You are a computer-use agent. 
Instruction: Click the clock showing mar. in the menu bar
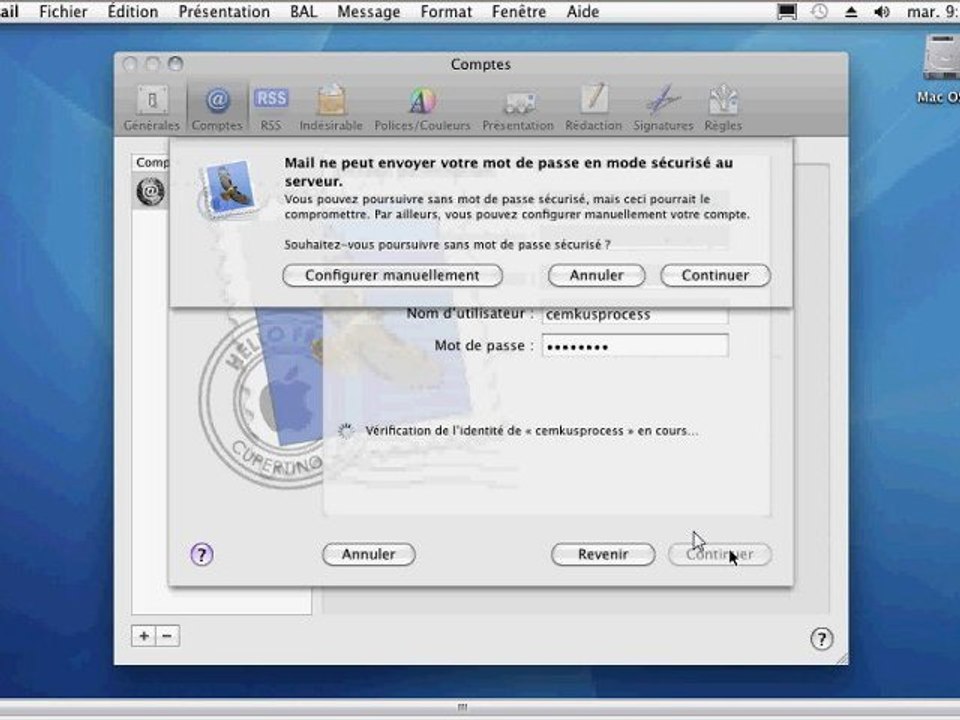933,12
